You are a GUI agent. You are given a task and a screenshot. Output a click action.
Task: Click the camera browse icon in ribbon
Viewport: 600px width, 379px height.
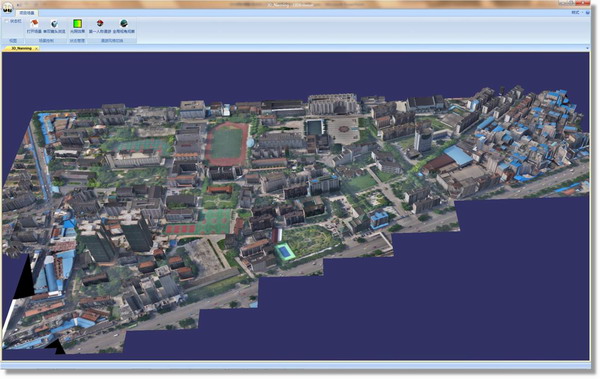54,24
